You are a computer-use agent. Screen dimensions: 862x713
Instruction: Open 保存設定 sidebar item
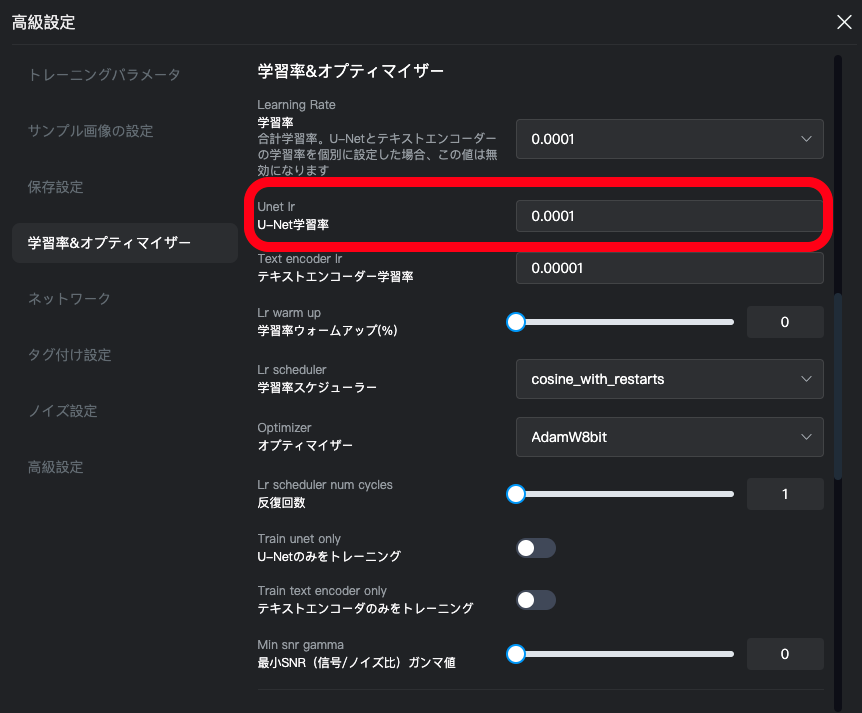click(55, 187)
